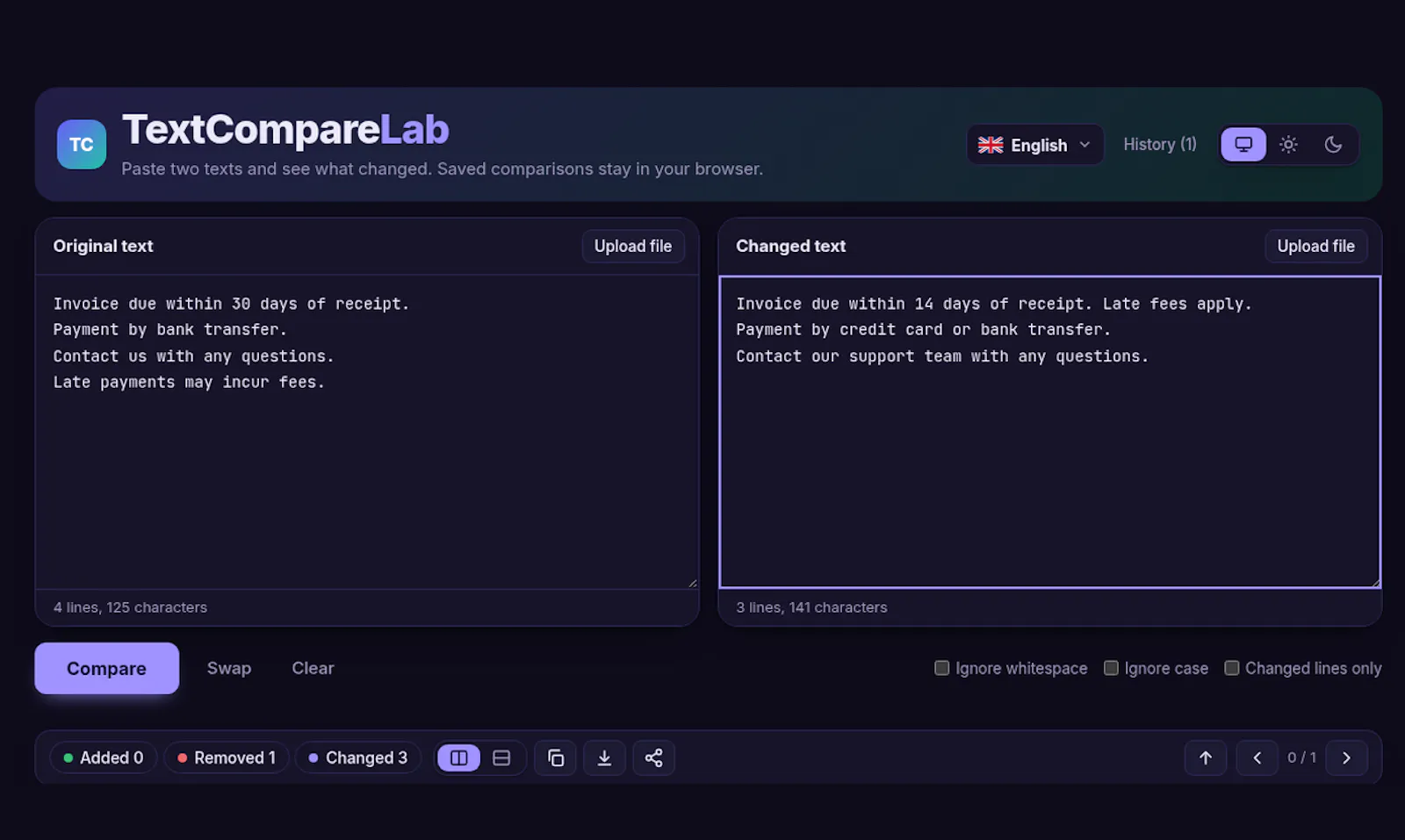Click the TC logo icon
Image resolution: width=1405 pixels, height=840 pixels.
pos(82,144)
